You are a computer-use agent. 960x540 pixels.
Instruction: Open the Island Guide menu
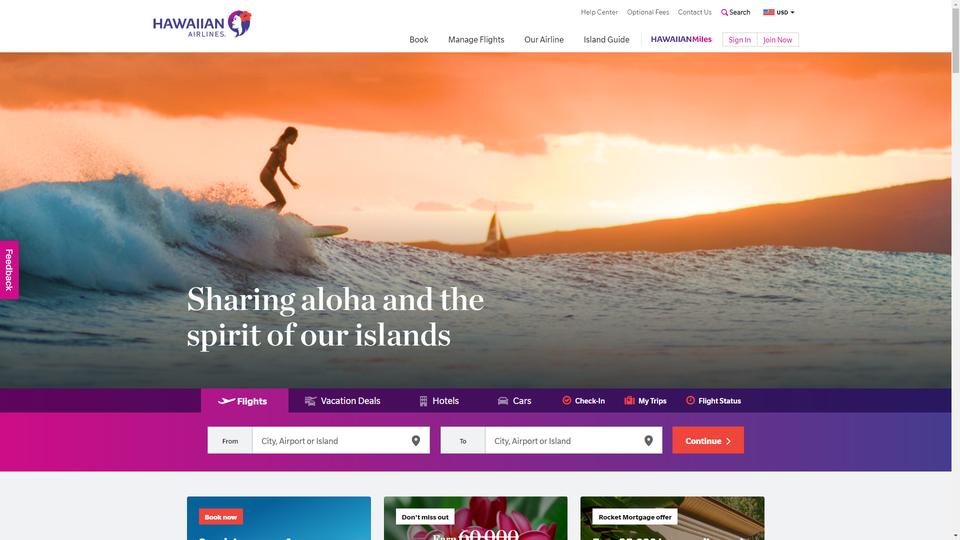pyautogui.click(x=606, y=40)
